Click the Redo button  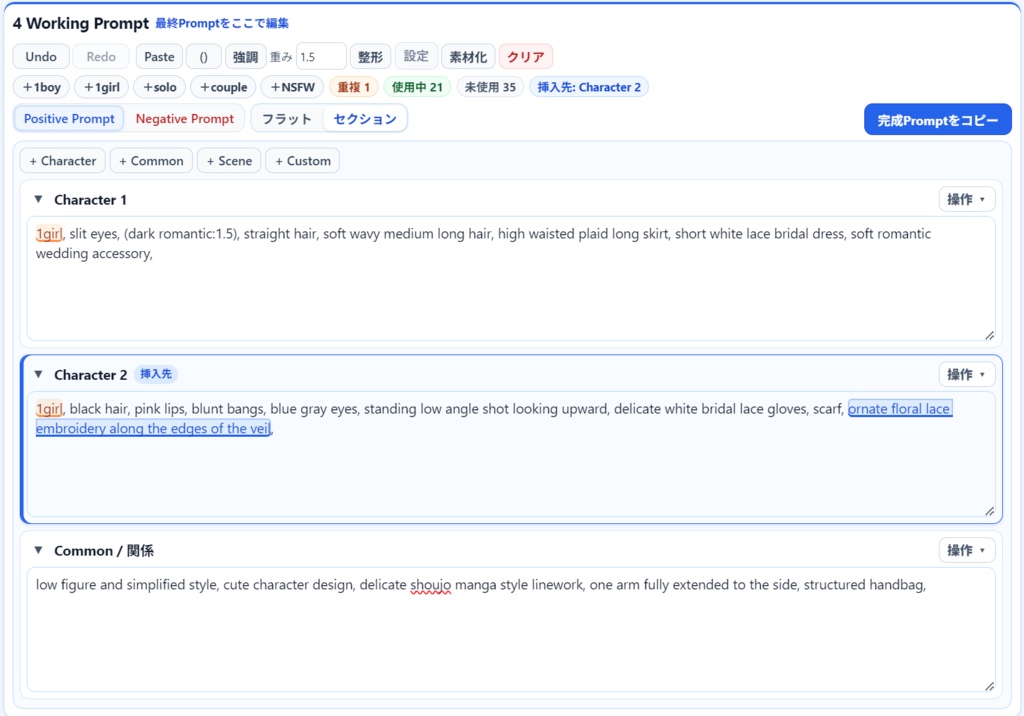pos(101,57)
